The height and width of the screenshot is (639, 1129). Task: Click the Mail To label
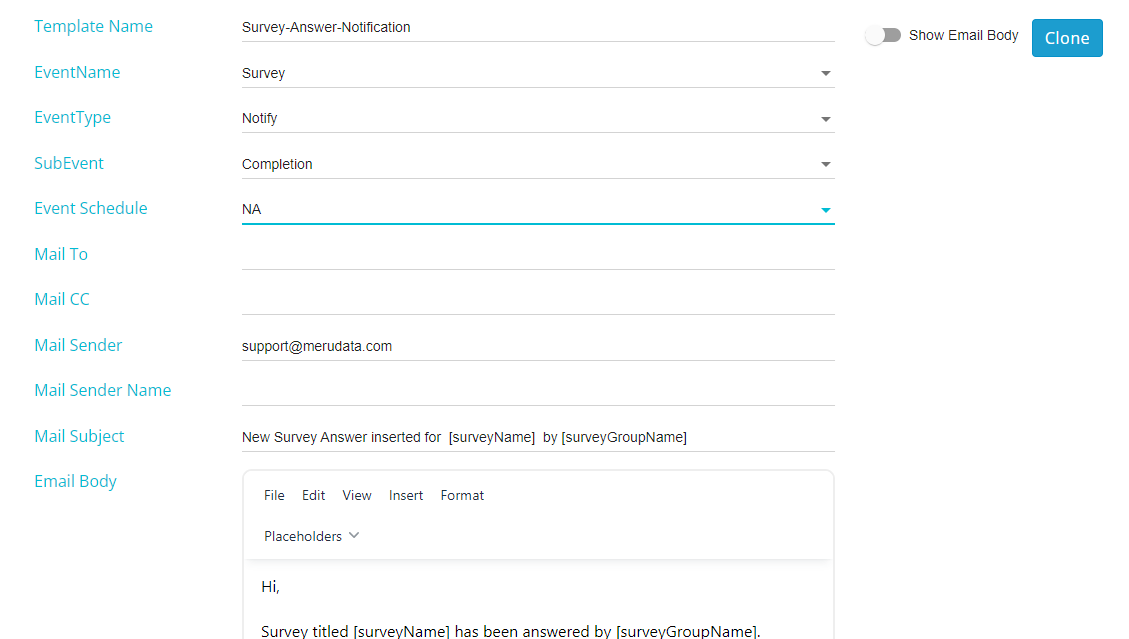pos(61,254)
